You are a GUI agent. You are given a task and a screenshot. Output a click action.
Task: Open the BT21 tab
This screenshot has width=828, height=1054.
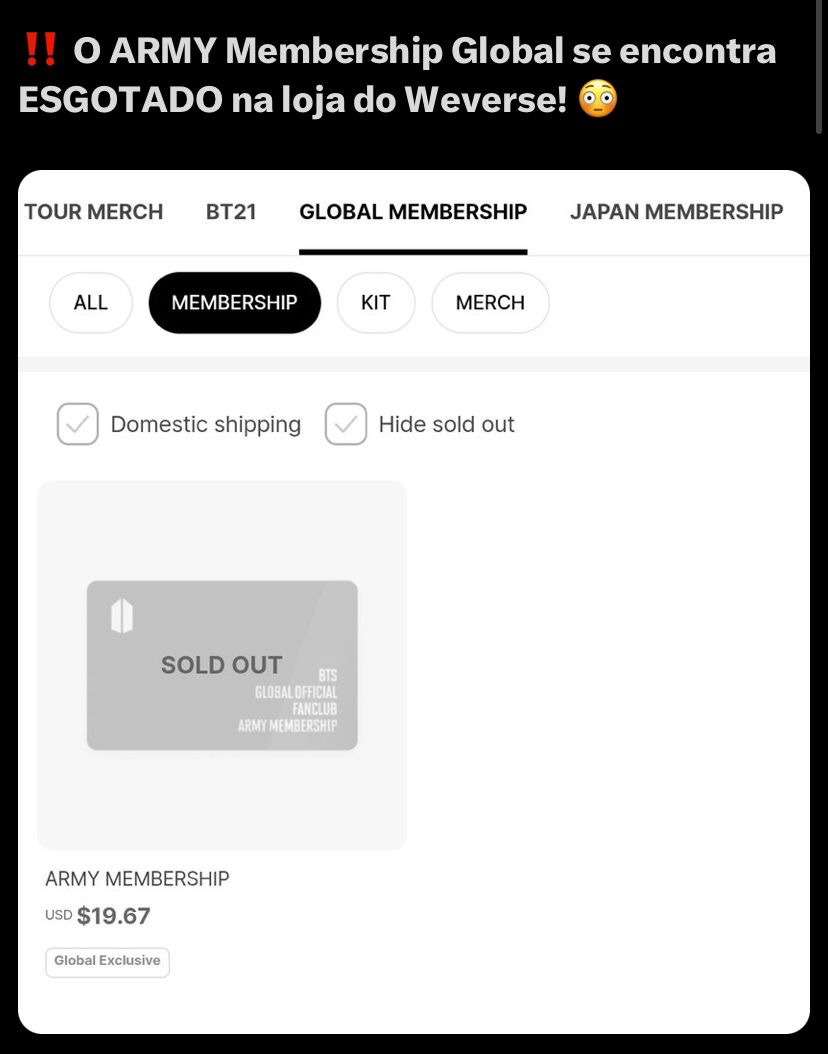tap(231, 212)
